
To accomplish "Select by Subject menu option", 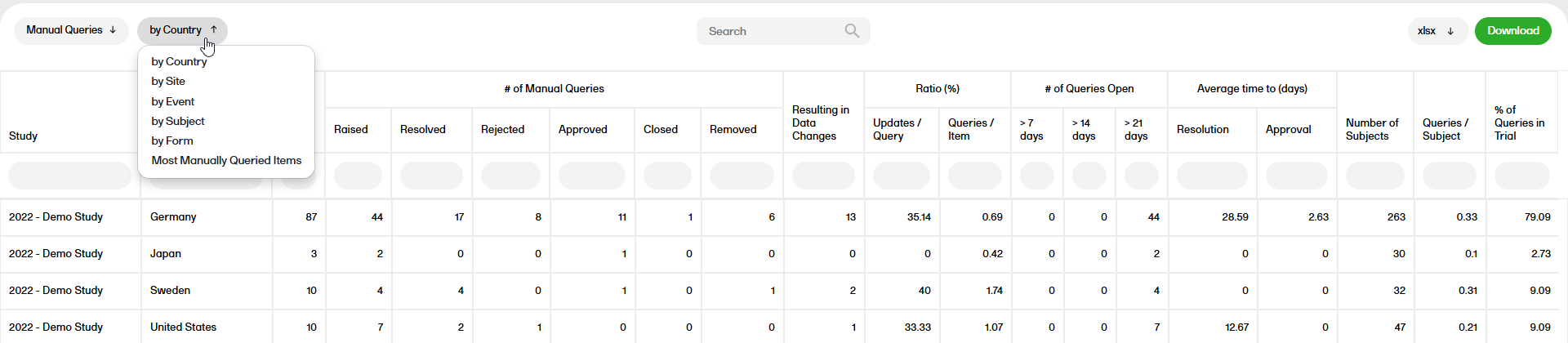I will (177, 121).
